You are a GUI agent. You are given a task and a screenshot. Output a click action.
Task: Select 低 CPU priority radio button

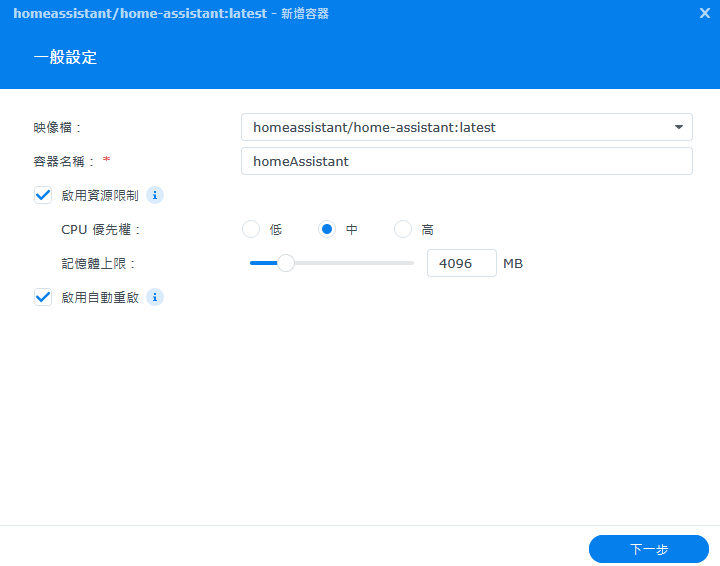251,230
